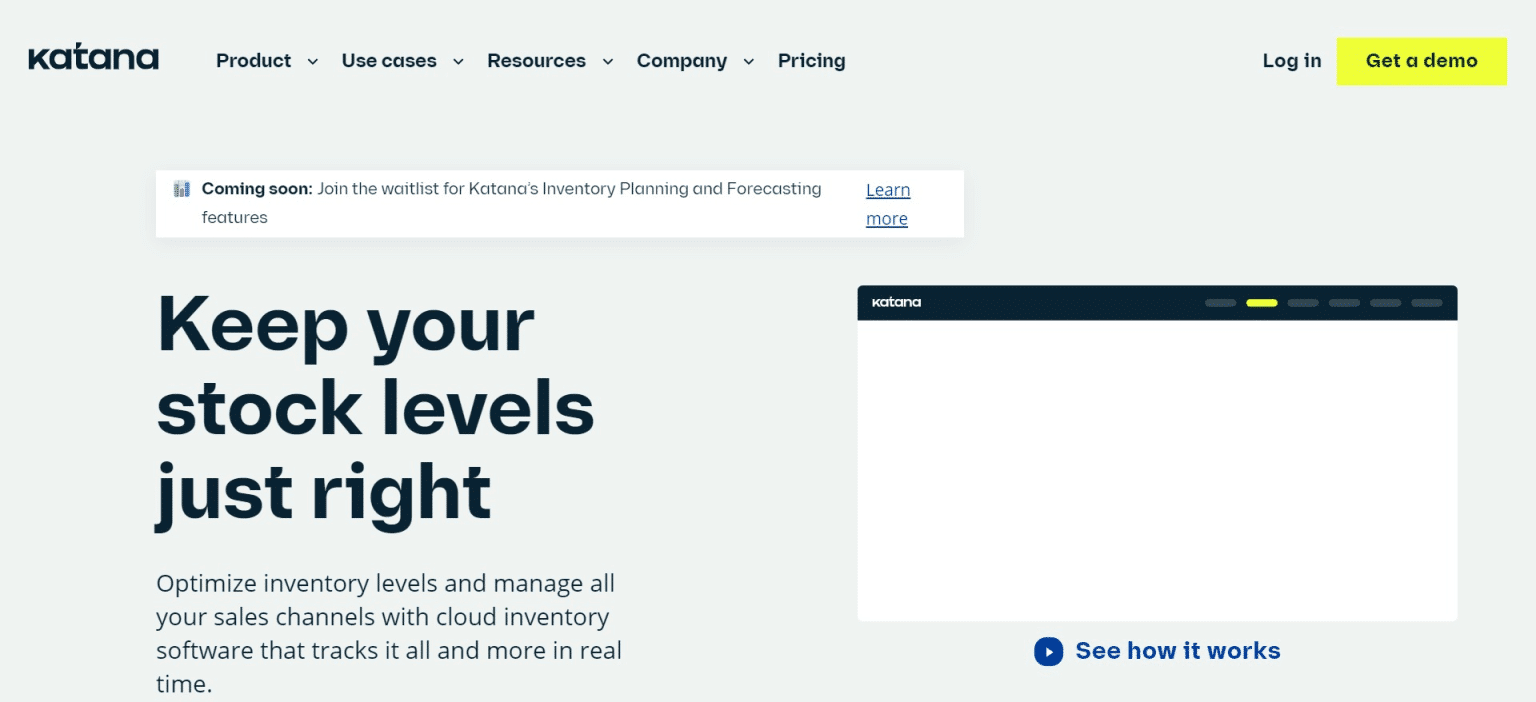Select the yellow highlighted pill in the preview header
The width and height of the screenshot is (1536, 702).
[x=1261, y=302]
